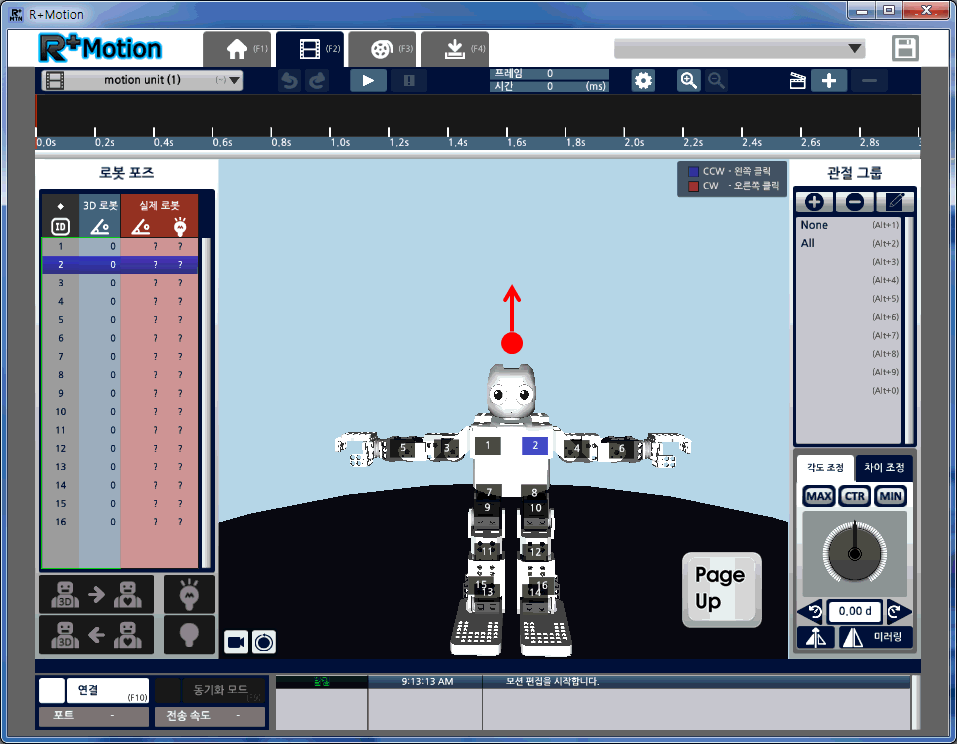
Task: Play the motion unit
Action: tap(368, 81)
